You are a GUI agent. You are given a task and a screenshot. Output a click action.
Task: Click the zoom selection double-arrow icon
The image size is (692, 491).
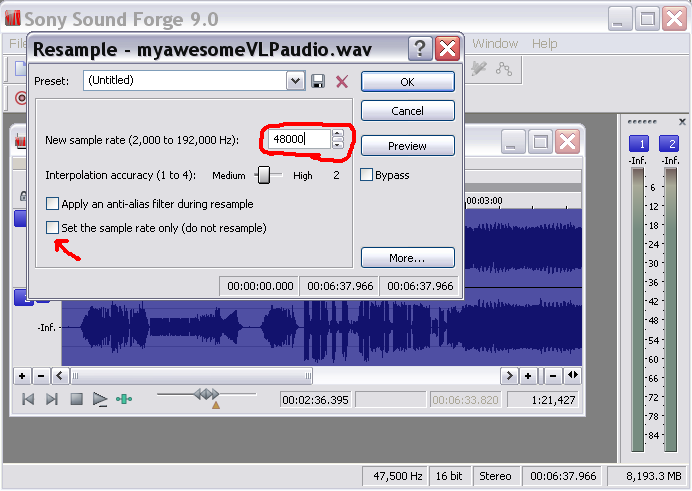pos(572,375)
